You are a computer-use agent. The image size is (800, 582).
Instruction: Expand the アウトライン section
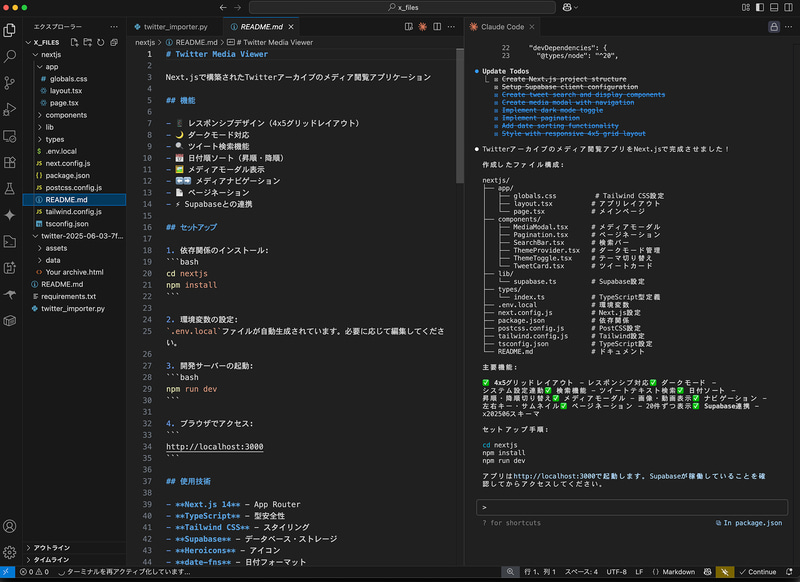(x=52, y=548)
